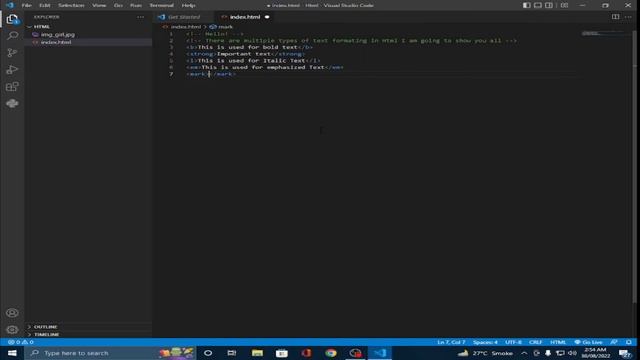Open the Accounts menu icon
This screenshot has height=360, width=640.
coord(12,313)
